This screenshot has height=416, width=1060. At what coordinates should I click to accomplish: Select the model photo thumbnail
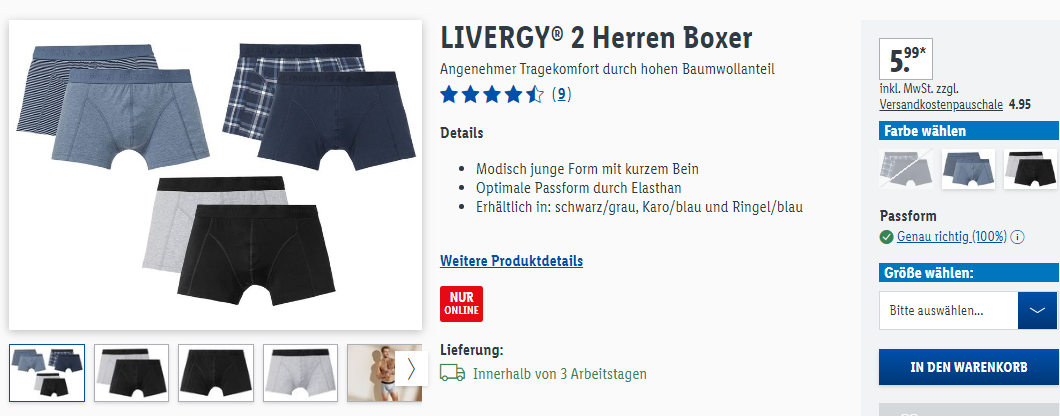(x=372, y=373)
